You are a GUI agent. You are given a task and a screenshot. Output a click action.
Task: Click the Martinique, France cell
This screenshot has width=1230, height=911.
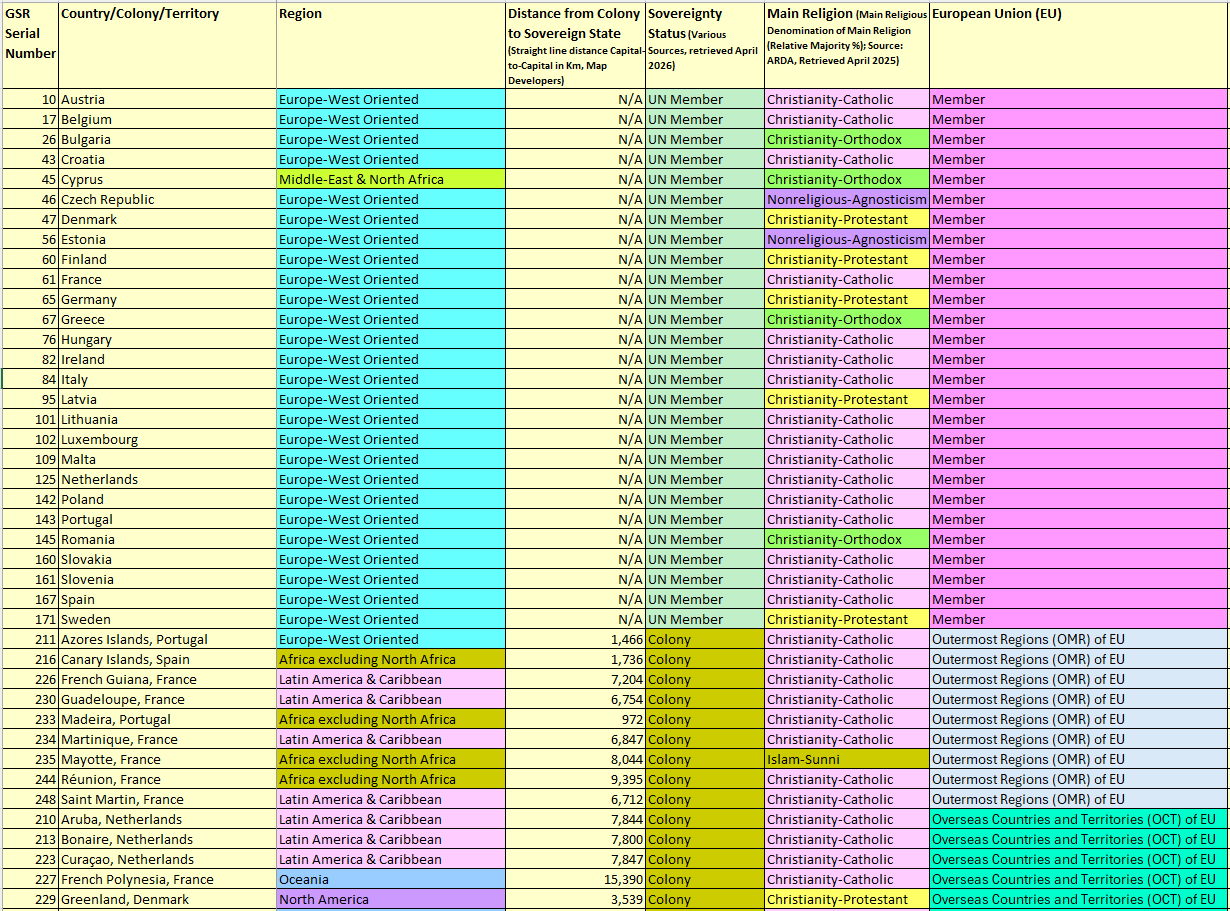coord(167,739)
